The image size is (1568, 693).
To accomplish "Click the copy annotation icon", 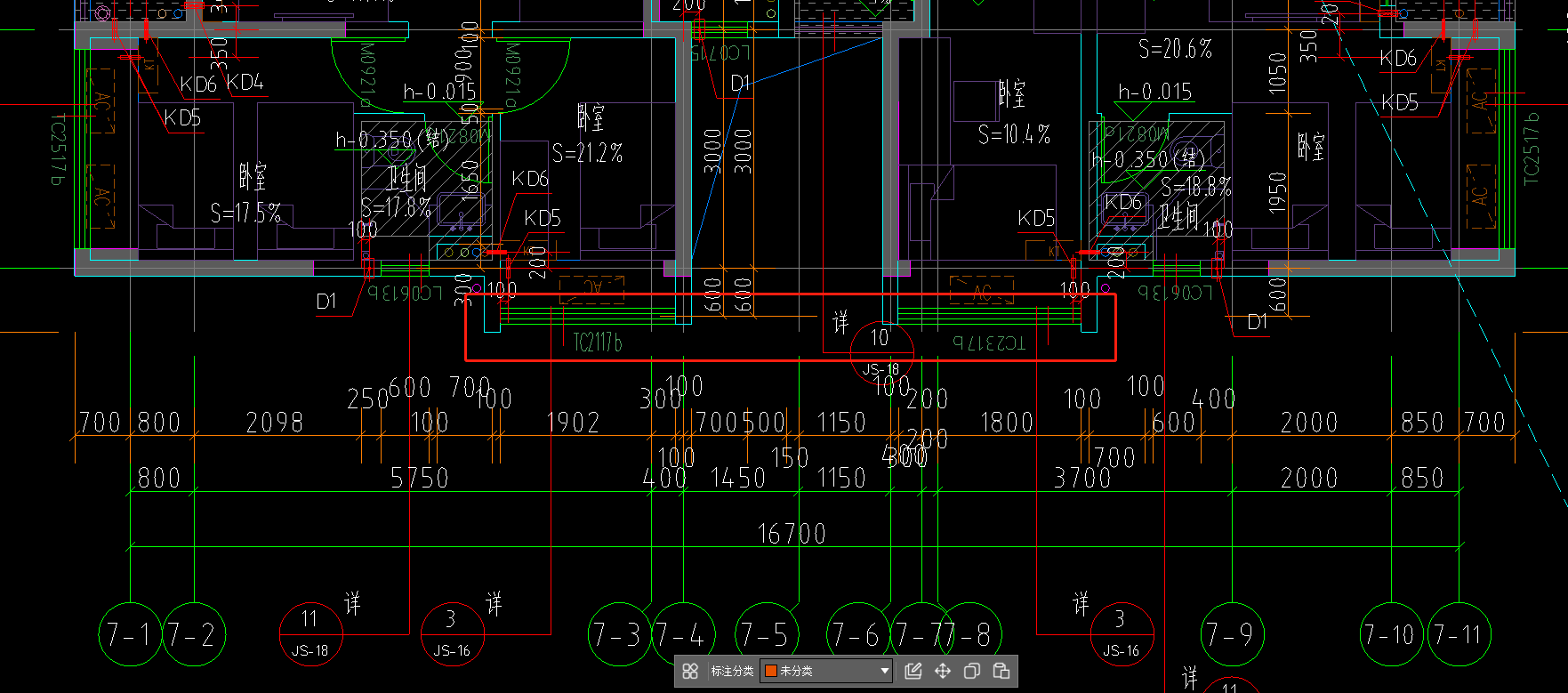I will 972,671.
